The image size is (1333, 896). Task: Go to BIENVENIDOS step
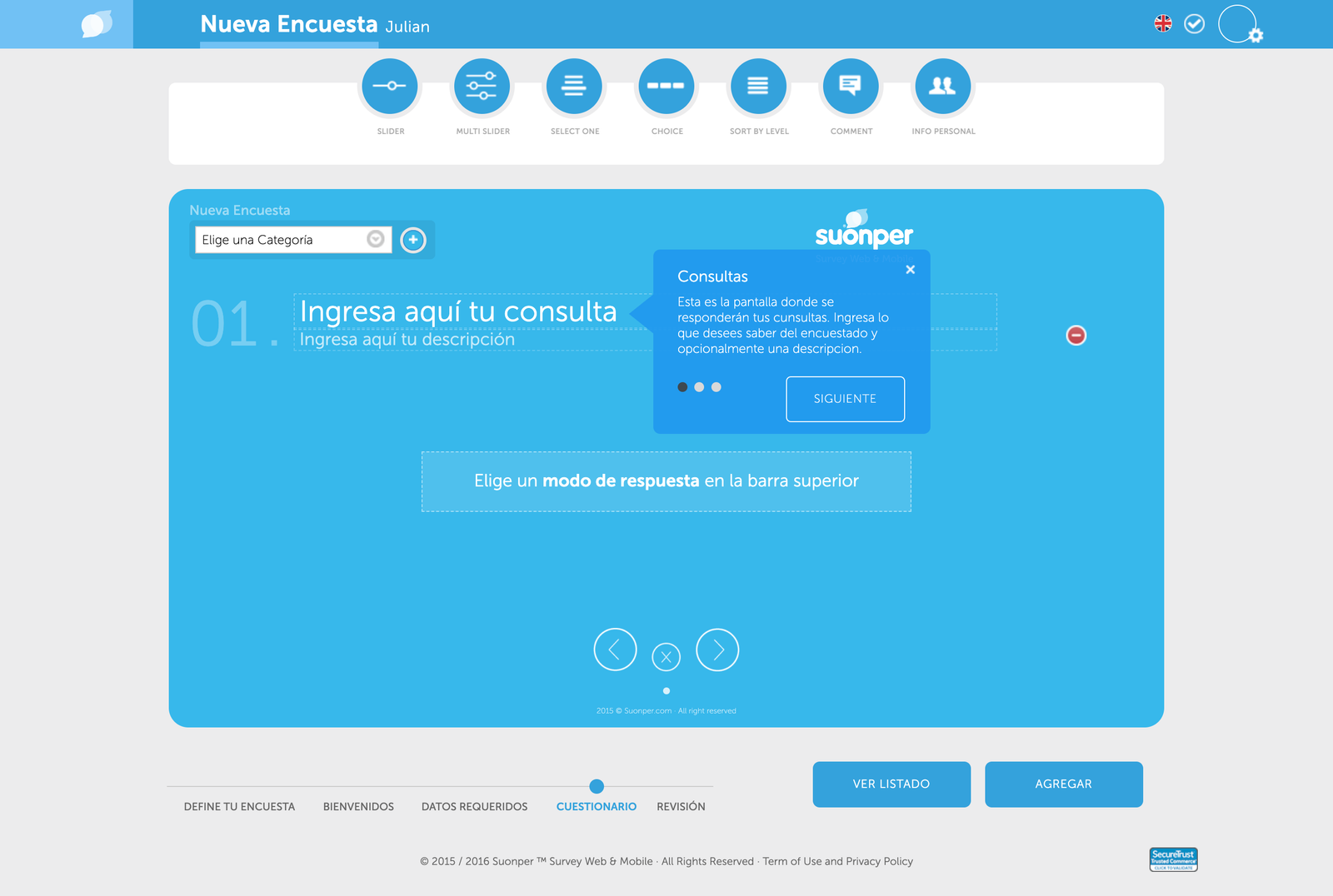click(x=358, y=807)
